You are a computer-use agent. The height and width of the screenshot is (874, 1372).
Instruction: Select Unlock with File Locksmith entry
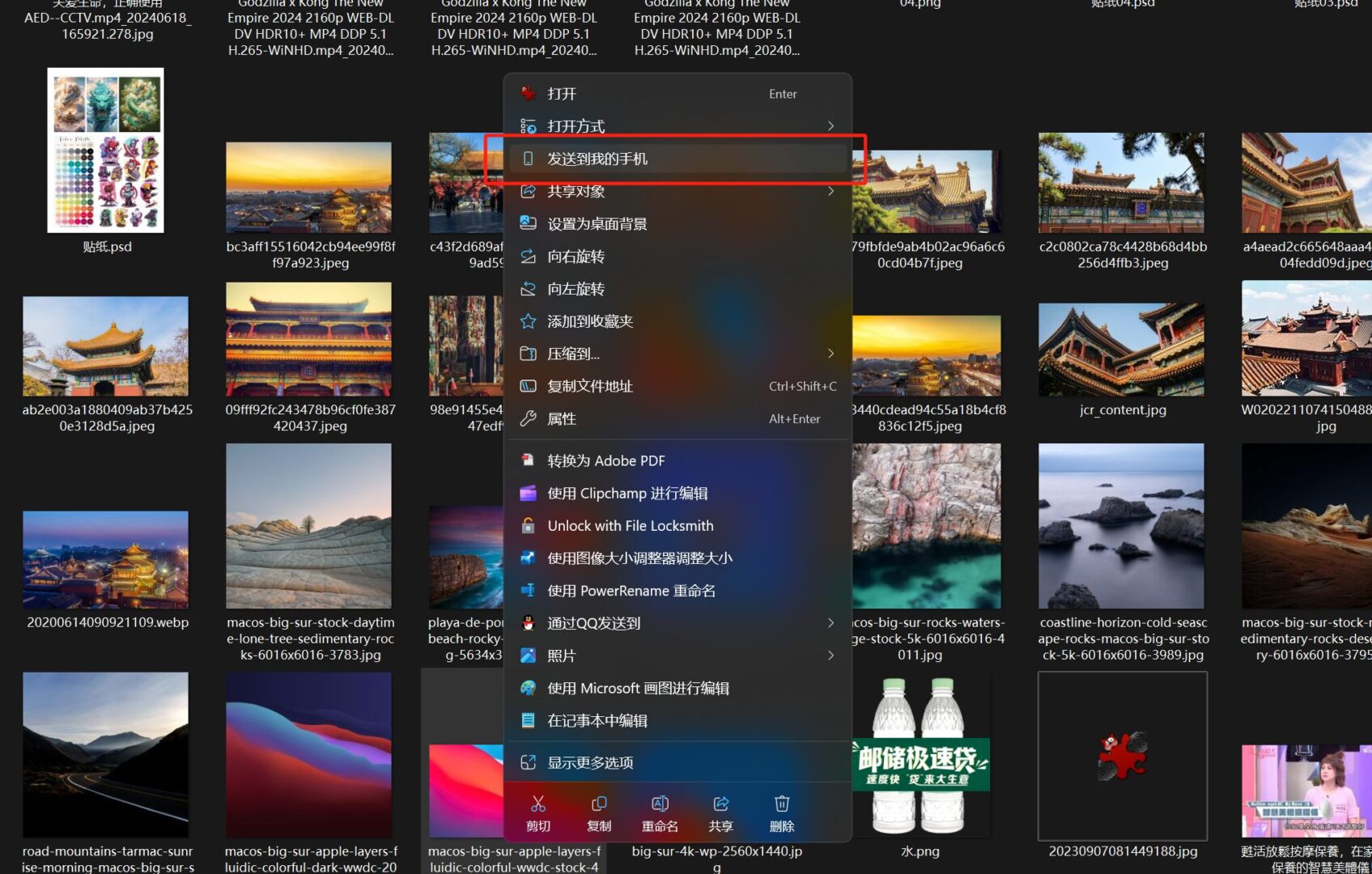pos(678,525)
